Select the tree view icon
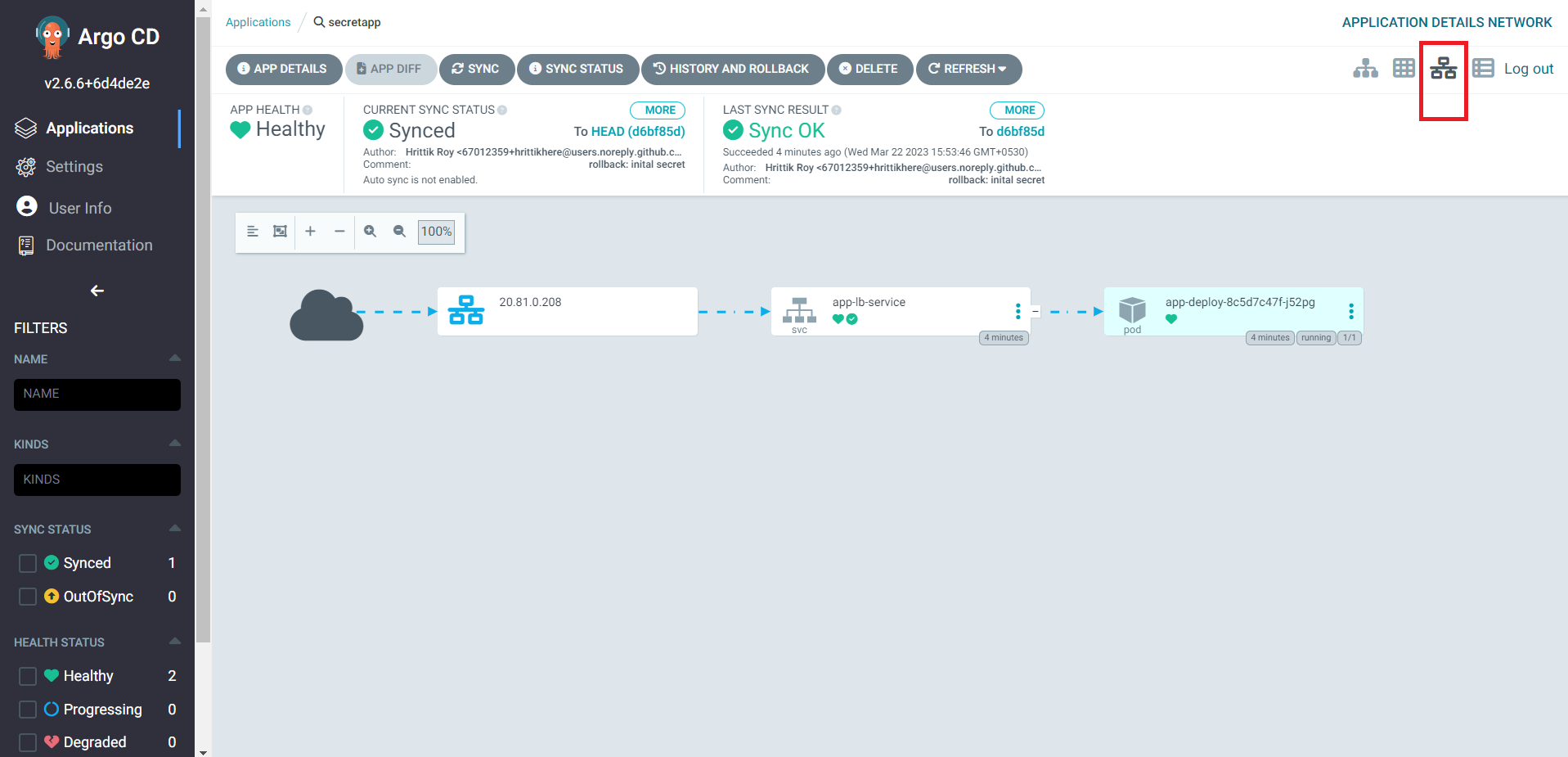The height and width of the screenshot is (757, 1568). tap(1364, 69)
